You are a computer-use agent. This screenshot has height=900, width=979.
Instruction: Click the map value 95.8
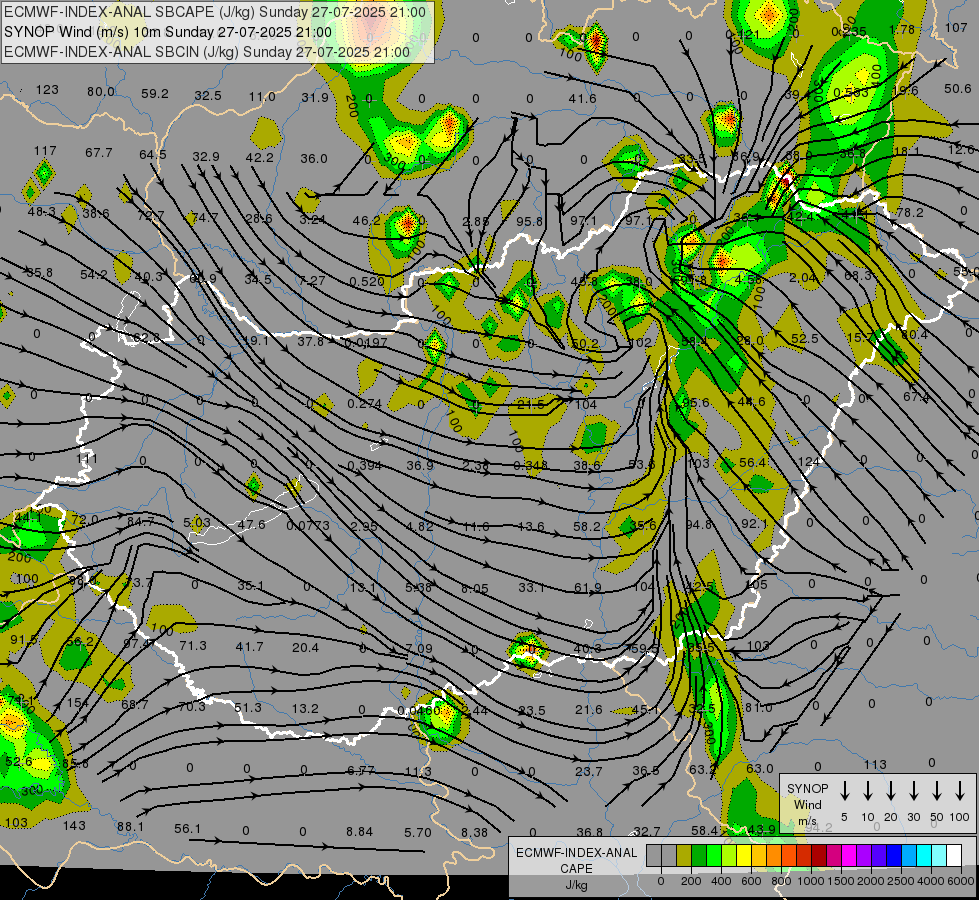(x=529, y=222)
